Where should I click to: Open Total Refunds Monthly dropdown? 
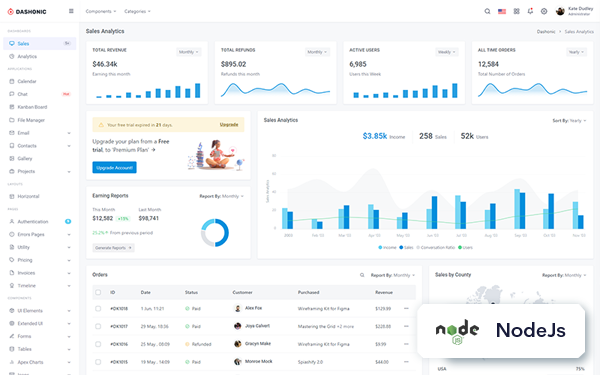tap(317, 52)
